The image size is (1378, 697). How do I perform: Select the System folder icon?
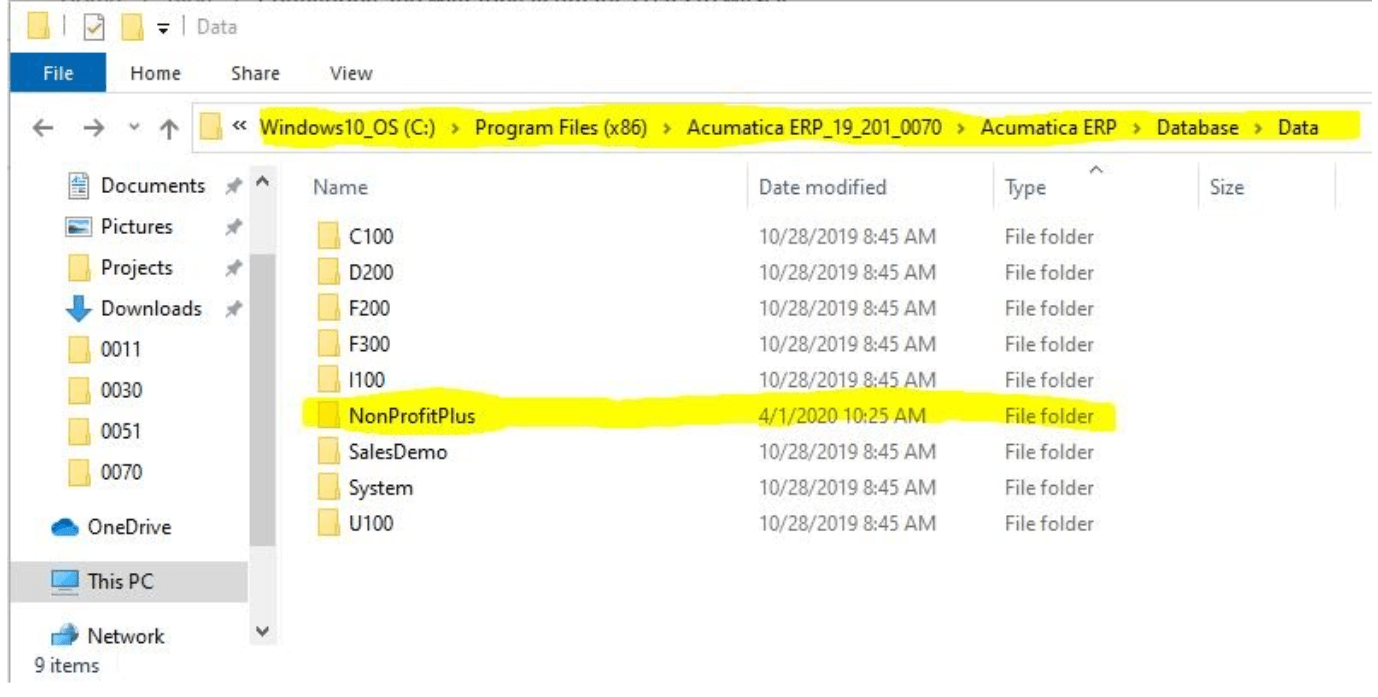tap(329, 488)
